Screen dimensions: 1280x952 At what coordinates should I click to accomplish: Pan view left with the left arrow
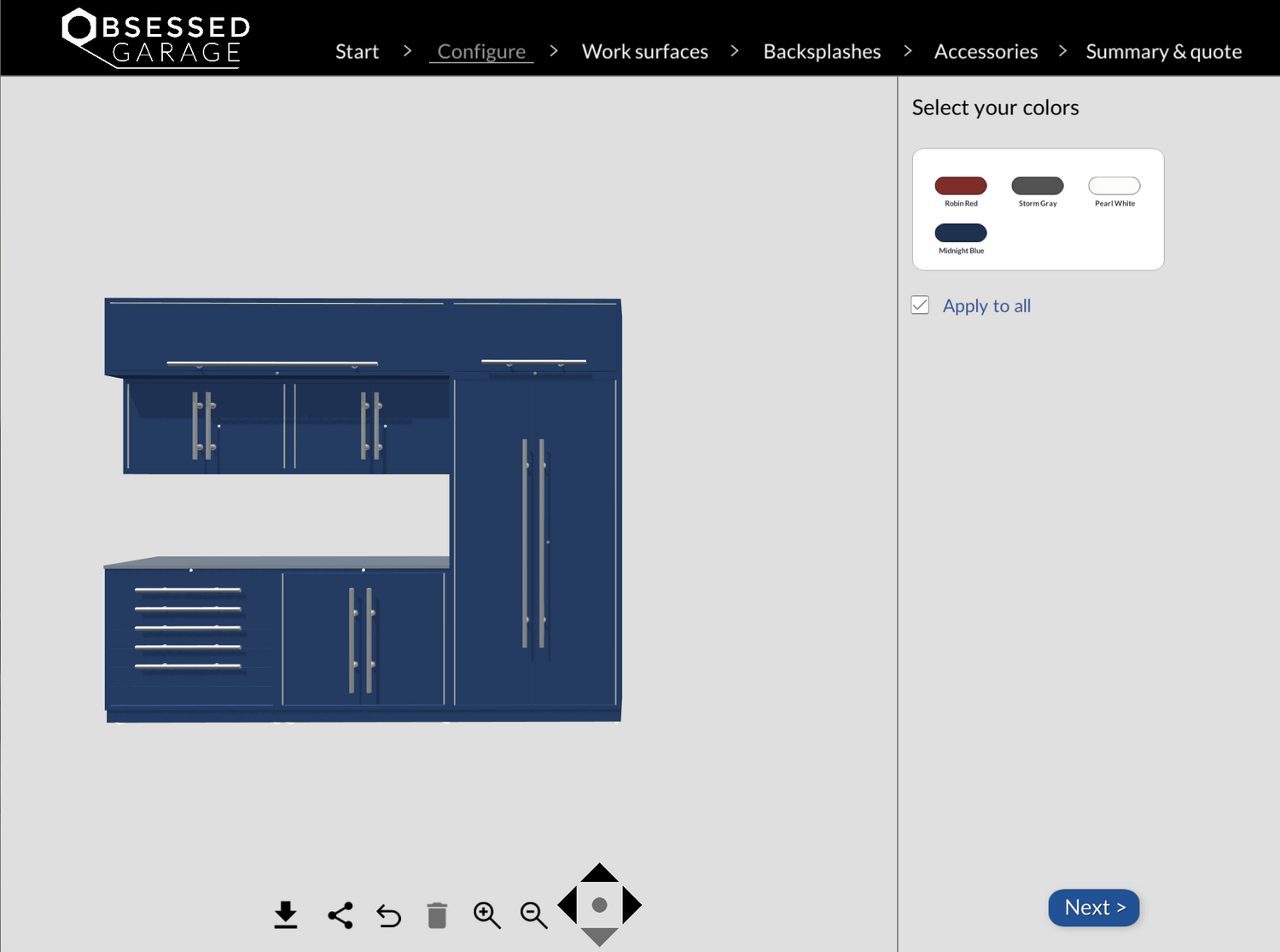click(567, 905)
